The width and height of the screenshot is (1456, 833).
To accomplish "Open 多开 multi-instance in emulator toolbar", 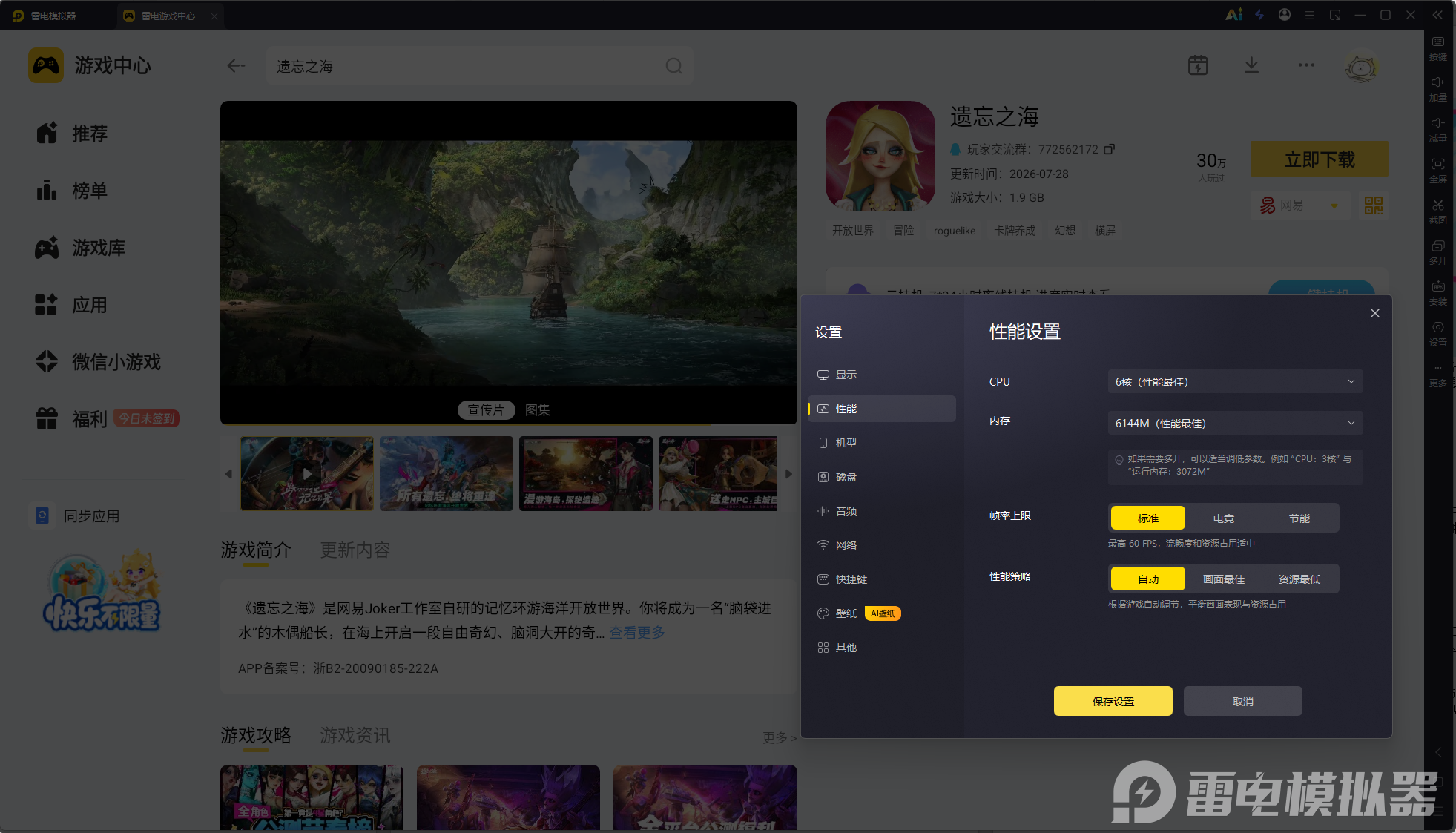I will tap(1438, 253).
